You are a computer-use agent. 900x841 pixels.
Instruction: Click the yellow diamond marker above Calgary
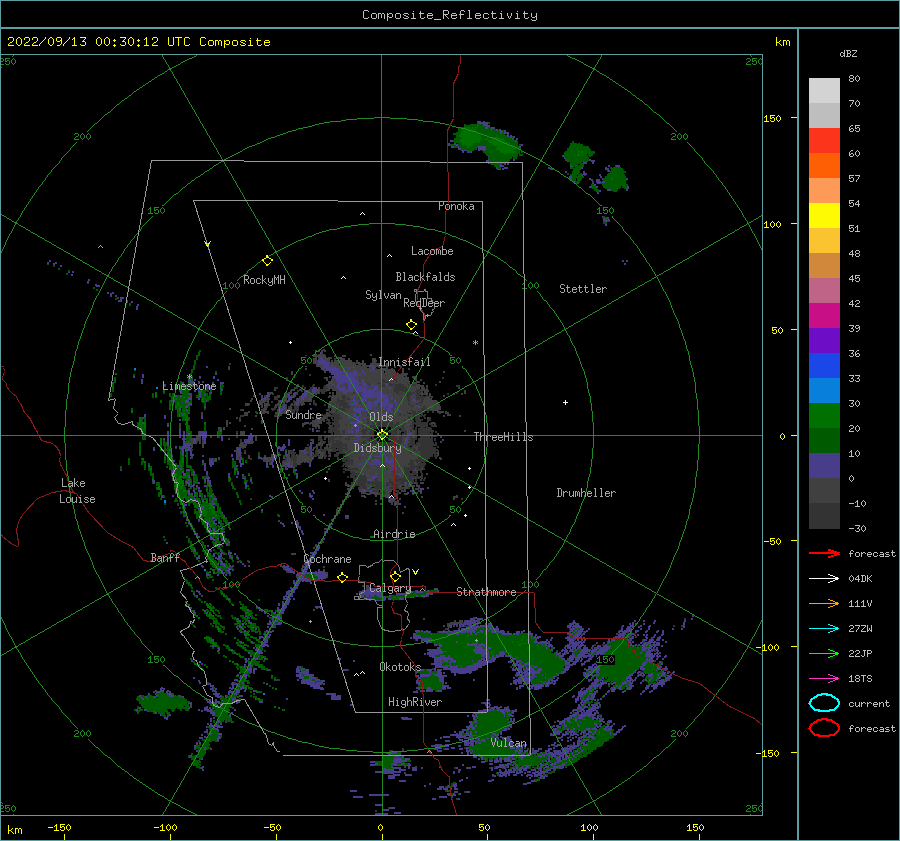coord(395,576)
